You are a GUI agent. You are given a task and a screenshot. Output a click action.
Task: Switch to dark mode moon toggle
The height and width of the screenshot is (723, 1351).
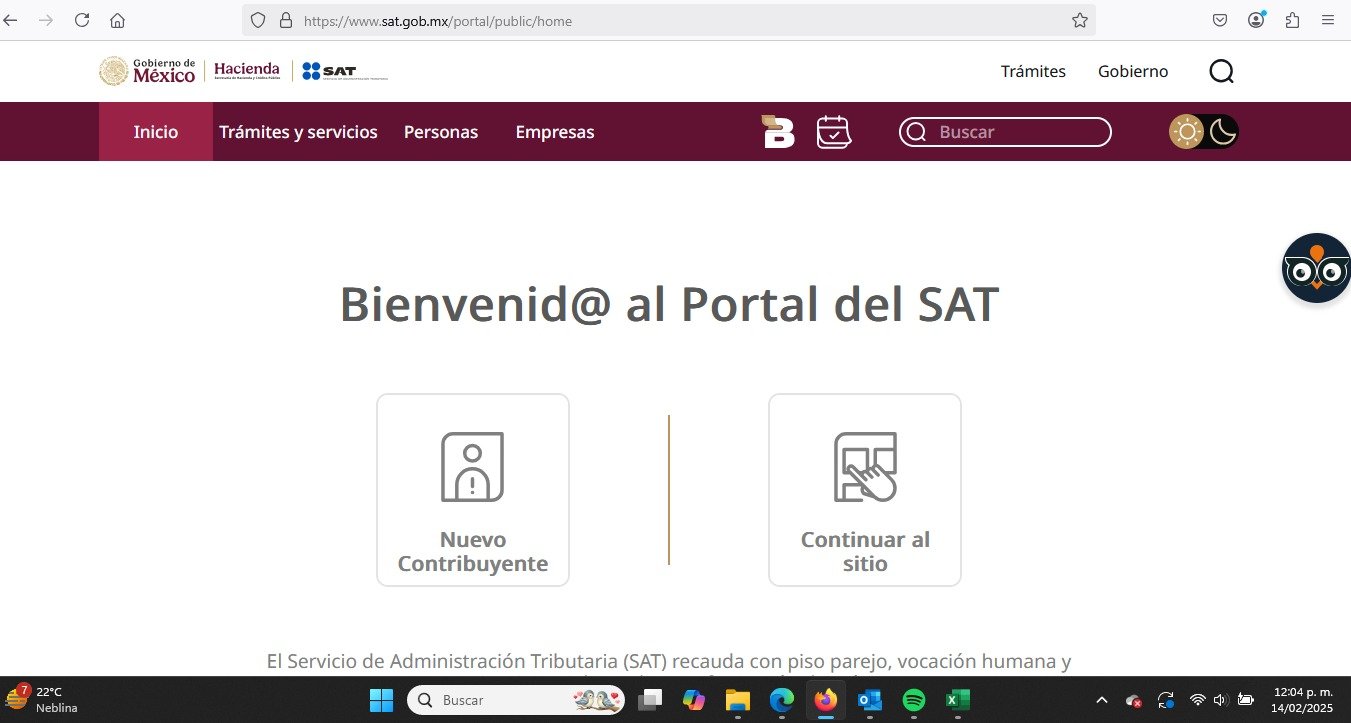coord(1223,132)
